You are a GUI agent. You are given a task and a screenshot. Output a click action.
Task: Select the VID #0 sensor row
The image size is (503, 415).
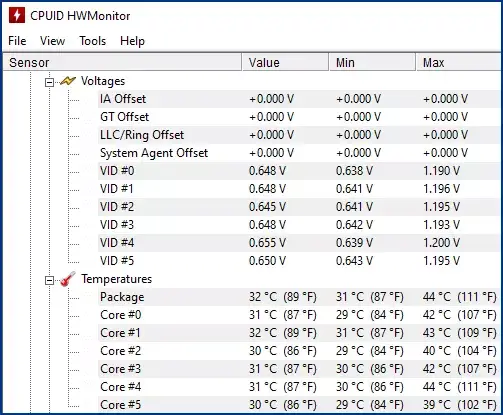[x=299, y=171]
